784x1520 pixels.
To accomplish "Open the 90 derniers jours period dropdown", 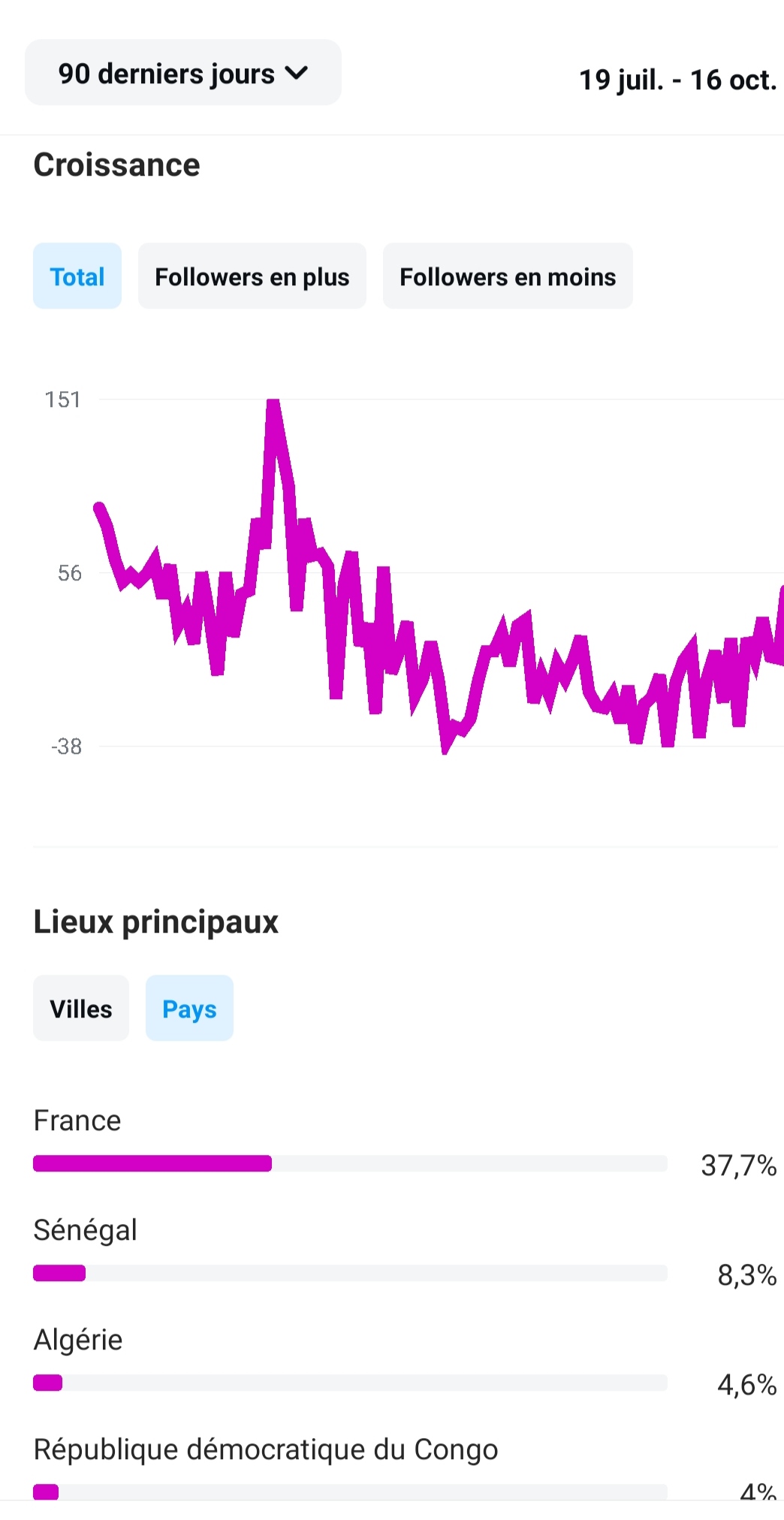I will pos(182,73).
